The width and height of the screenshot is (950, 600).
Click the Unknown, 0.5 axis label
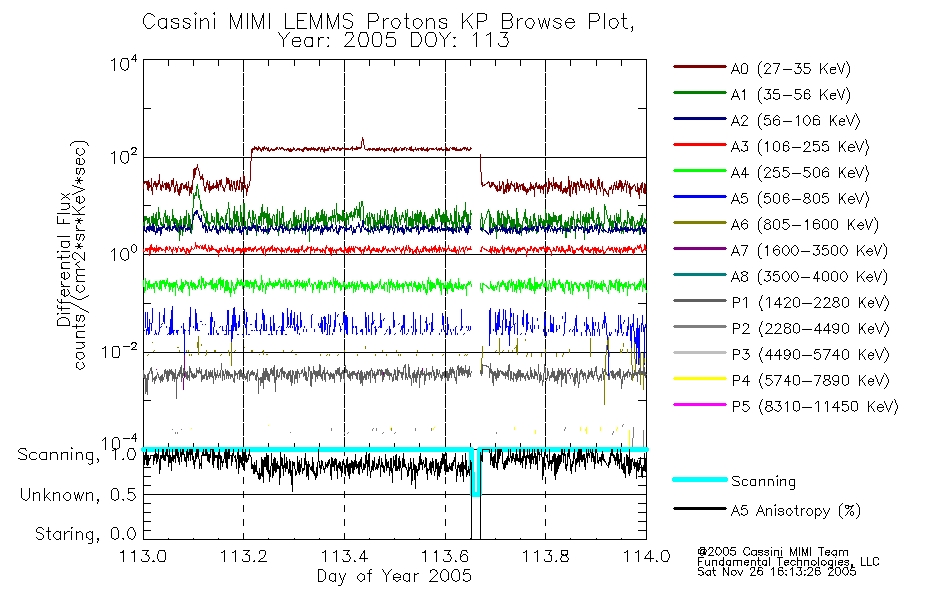point(78,495)
